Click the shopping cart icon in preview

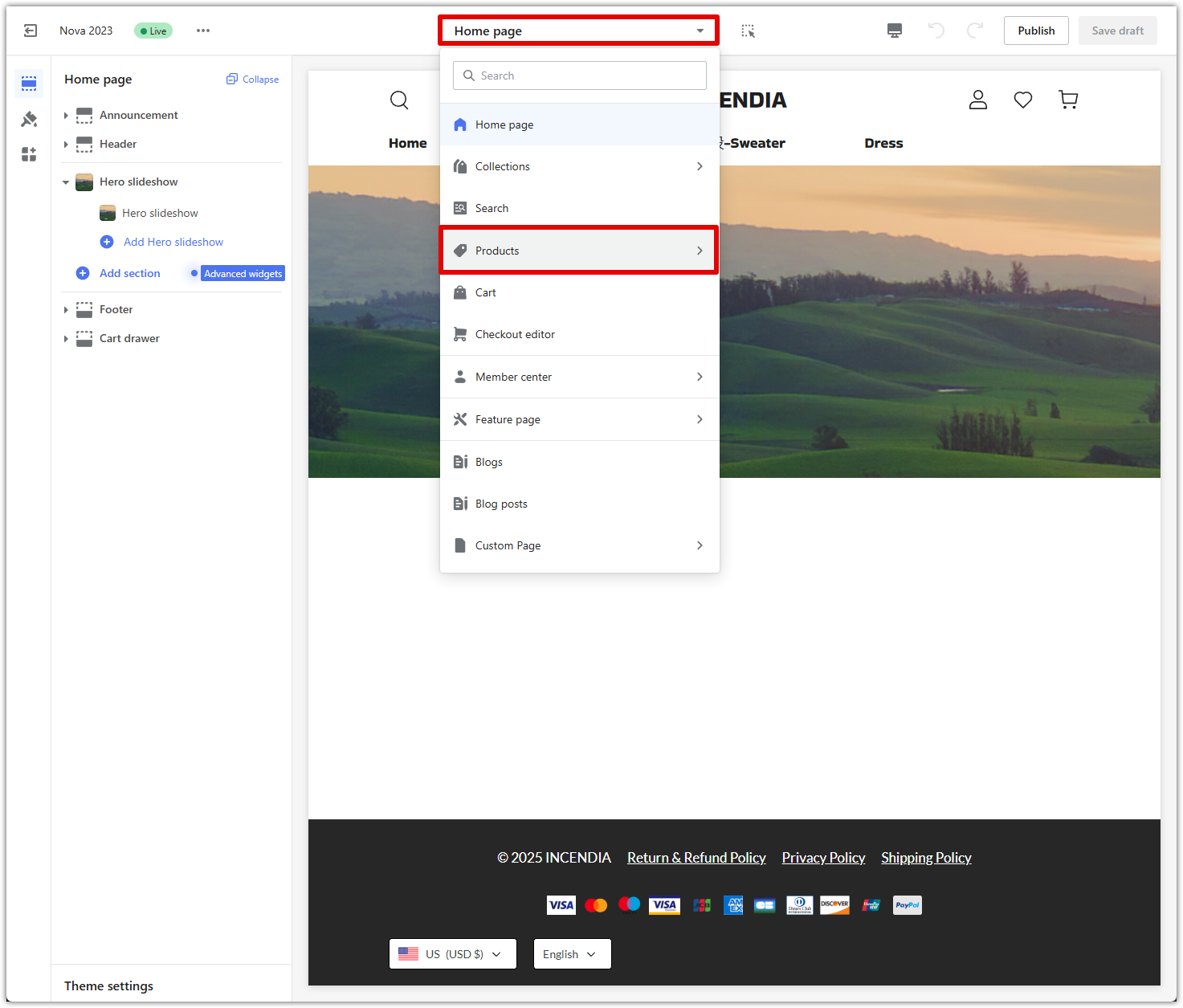click(1068, 100)
